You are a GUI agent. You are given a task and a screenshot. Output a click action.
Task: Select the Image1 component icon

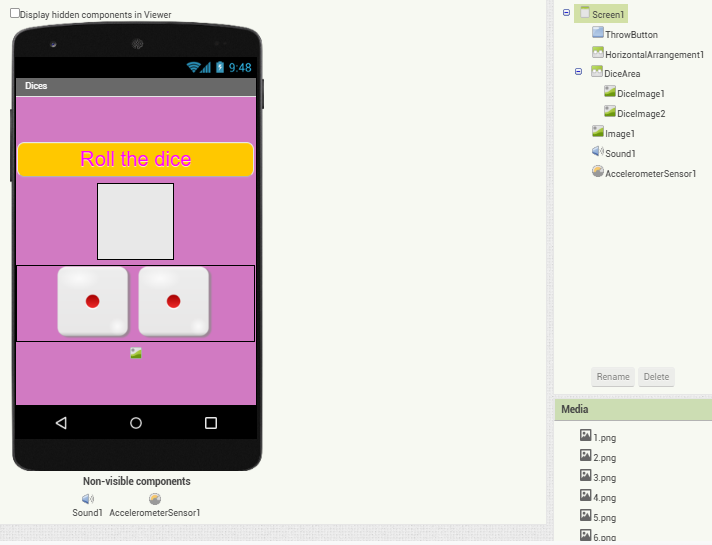point(598,132)
